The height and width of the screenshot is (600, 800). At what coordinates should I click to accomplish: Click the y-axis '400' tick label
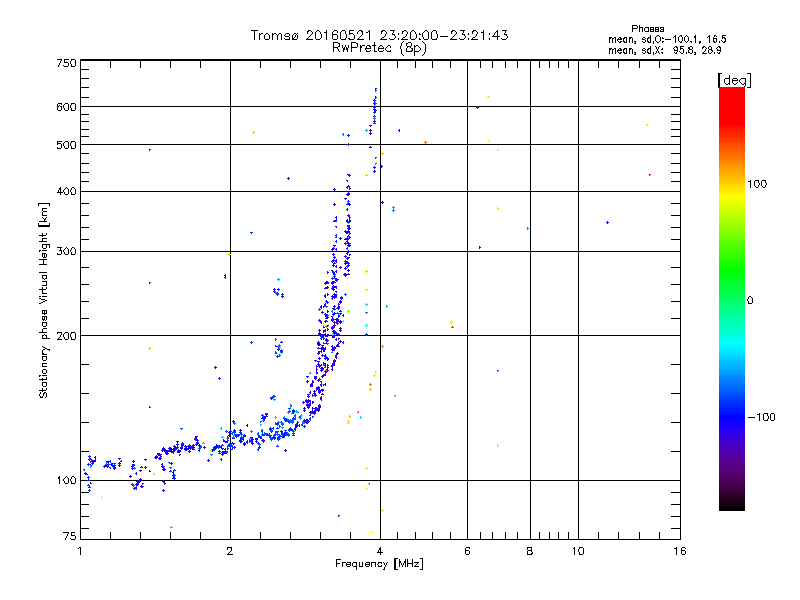tap(66, 192)
